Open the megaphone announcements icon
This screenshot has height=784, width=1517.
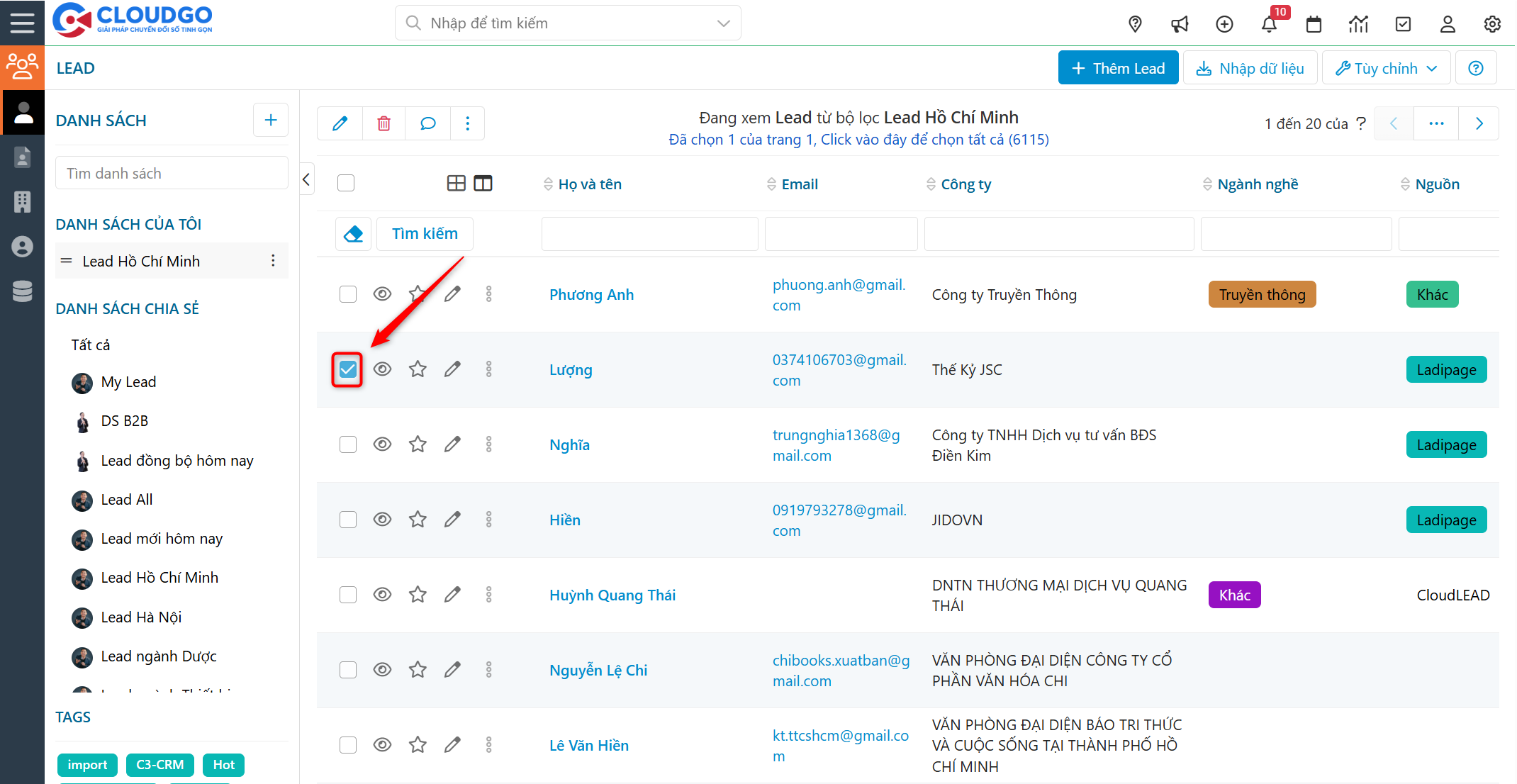1180,24
